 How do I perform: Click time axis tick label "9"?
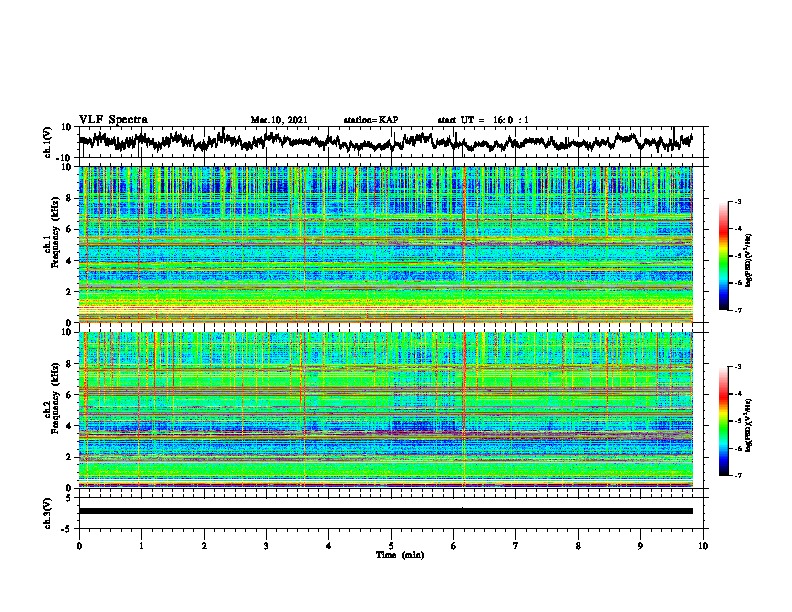(x=640, y=546)
